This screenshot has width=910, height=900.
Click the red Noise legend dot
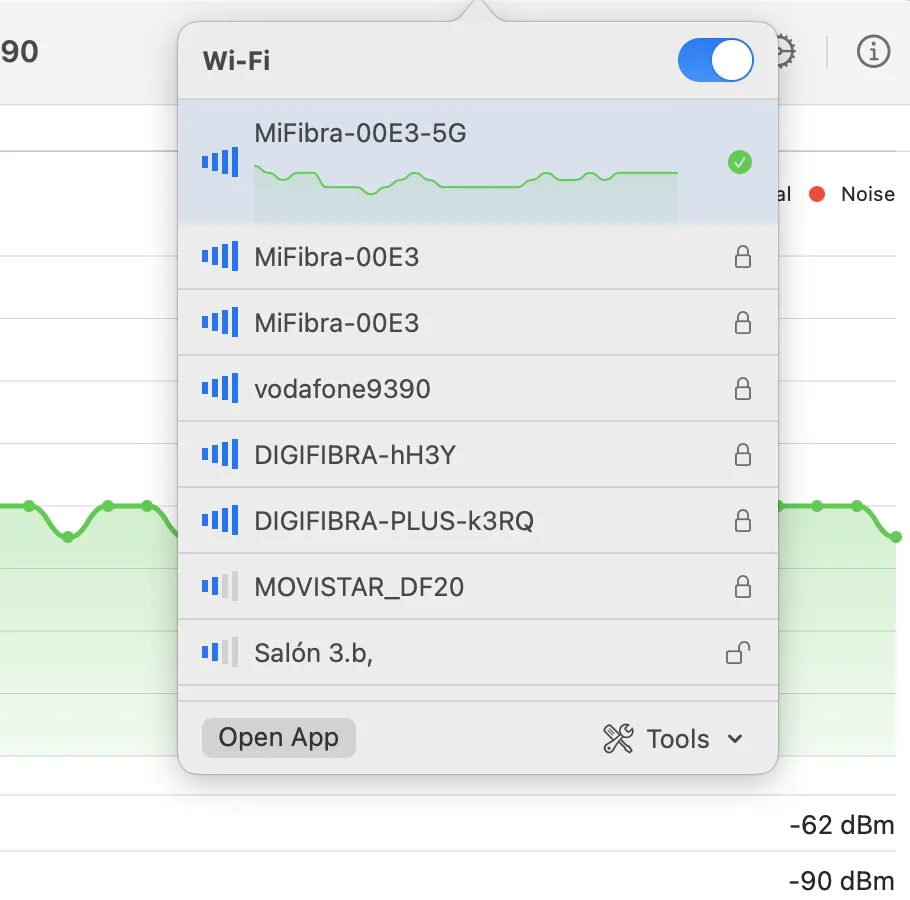click(817, 194)
